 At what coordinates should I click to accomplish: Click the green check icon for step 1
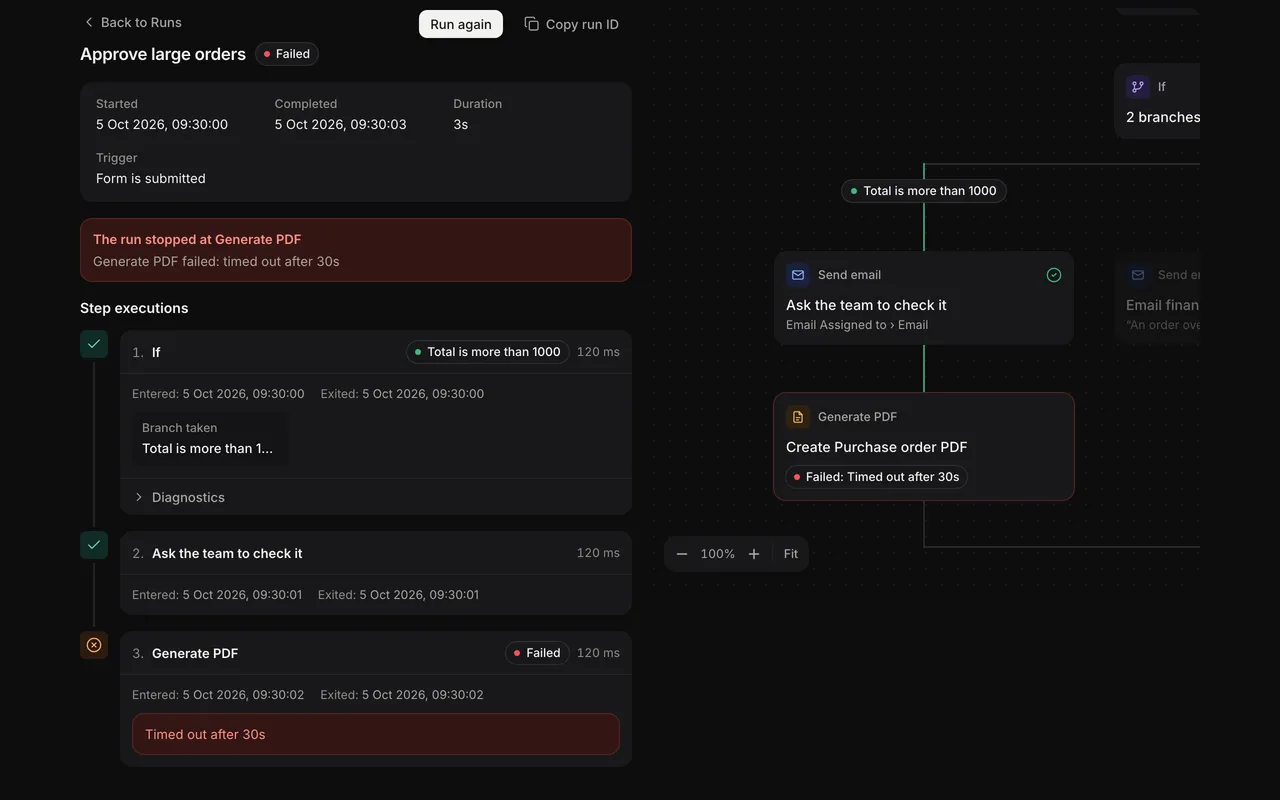coord(94,344)
